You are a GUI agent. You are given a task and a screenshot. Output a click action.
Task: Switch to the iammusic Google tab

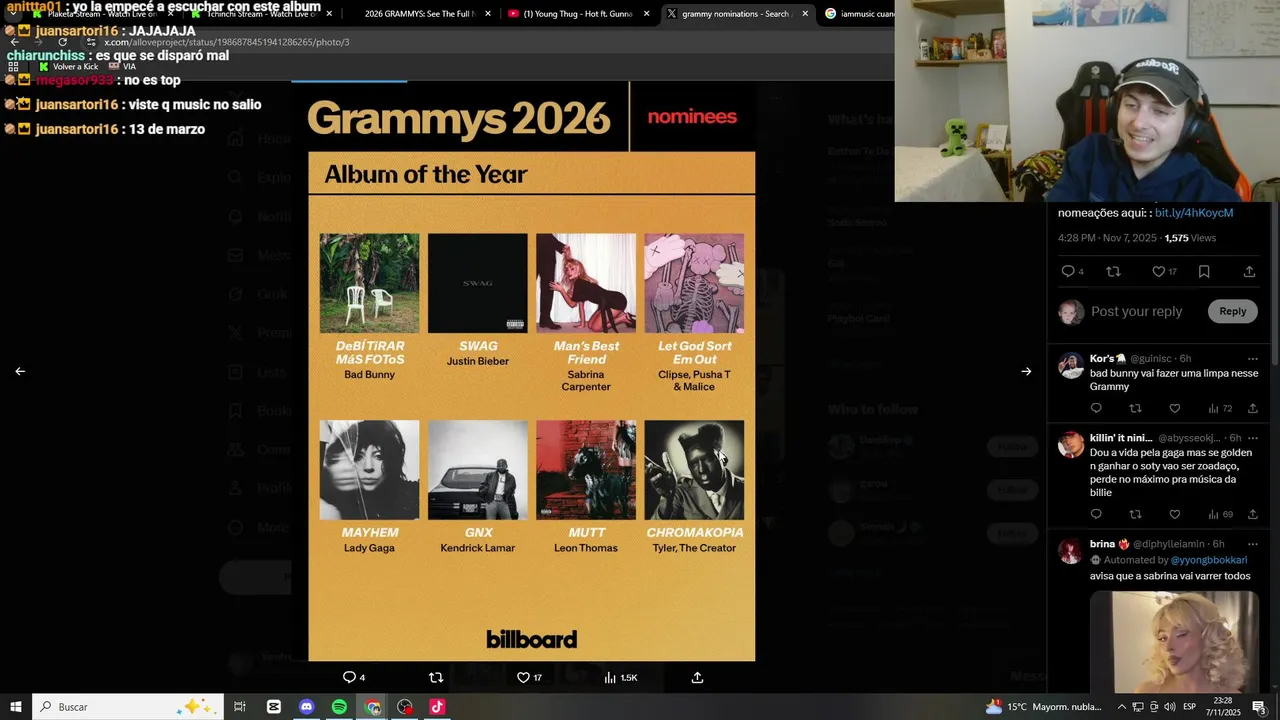858,14
